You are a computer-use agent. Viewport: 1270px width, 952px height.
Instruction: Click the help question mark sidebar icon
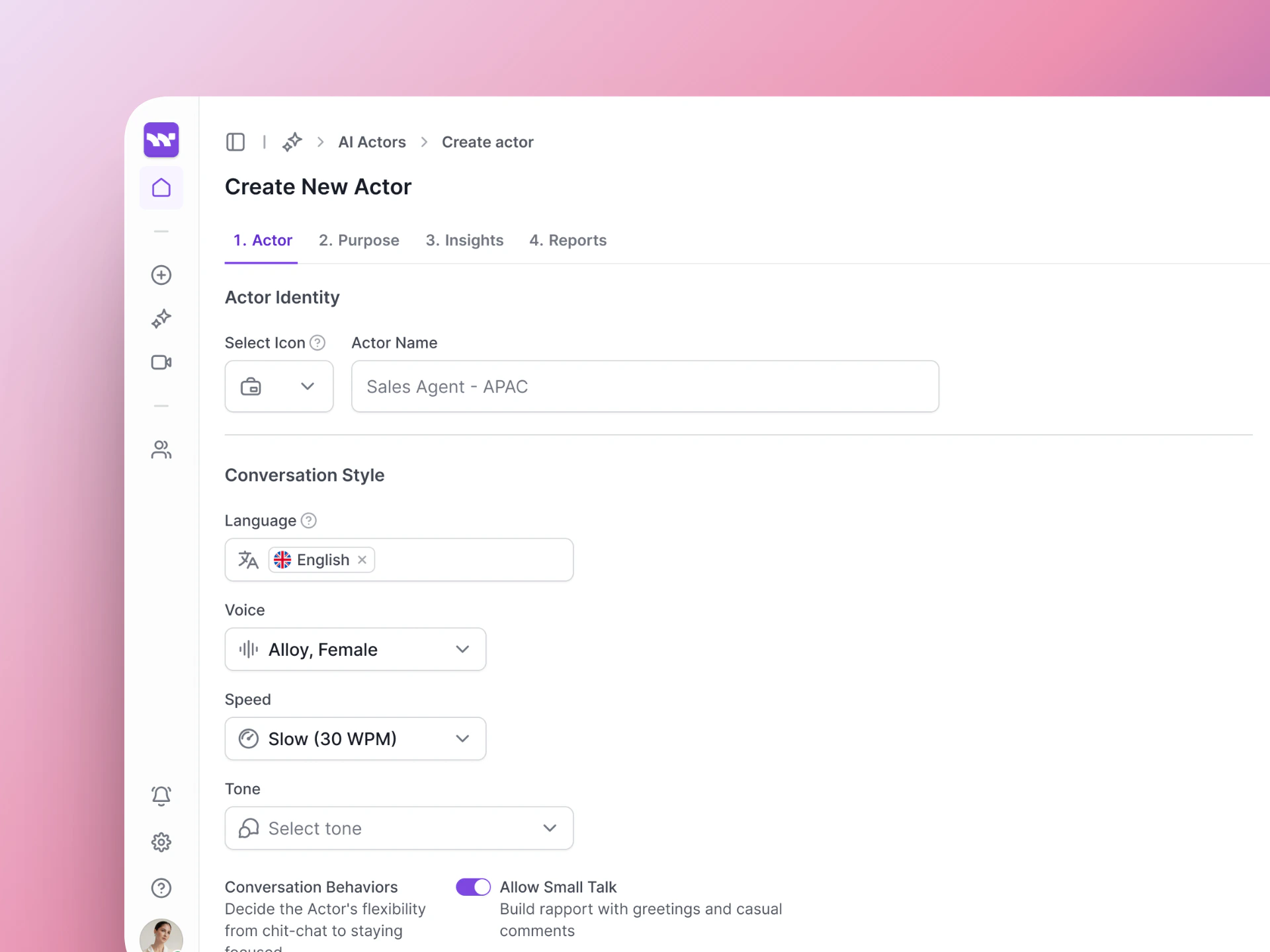tap(161, 888)
